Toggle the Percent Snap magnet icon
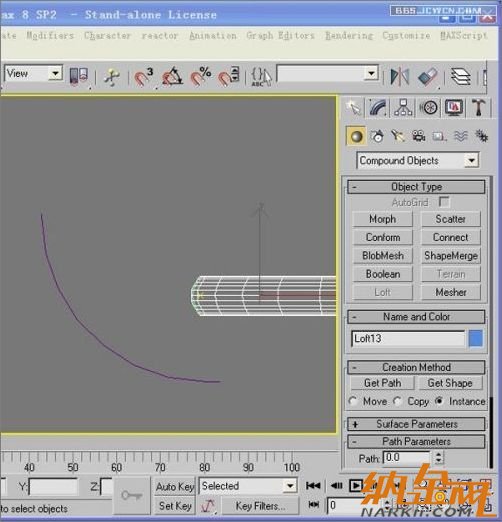The image size is (502, 522). tap(201, 77)
